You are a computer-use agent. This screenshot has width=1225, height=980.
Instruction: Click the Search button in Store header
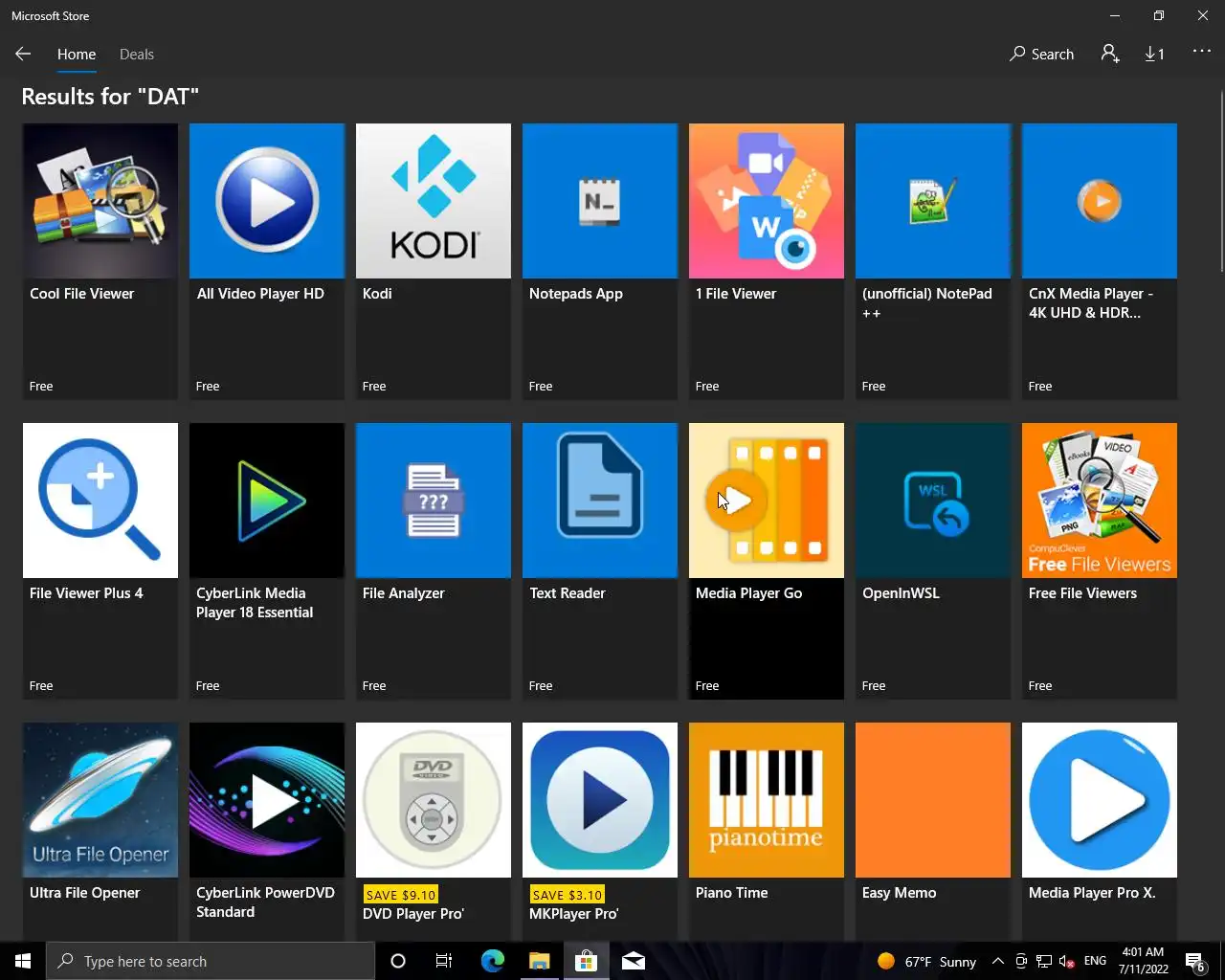pyautogui.click(x=1041, y=55)
